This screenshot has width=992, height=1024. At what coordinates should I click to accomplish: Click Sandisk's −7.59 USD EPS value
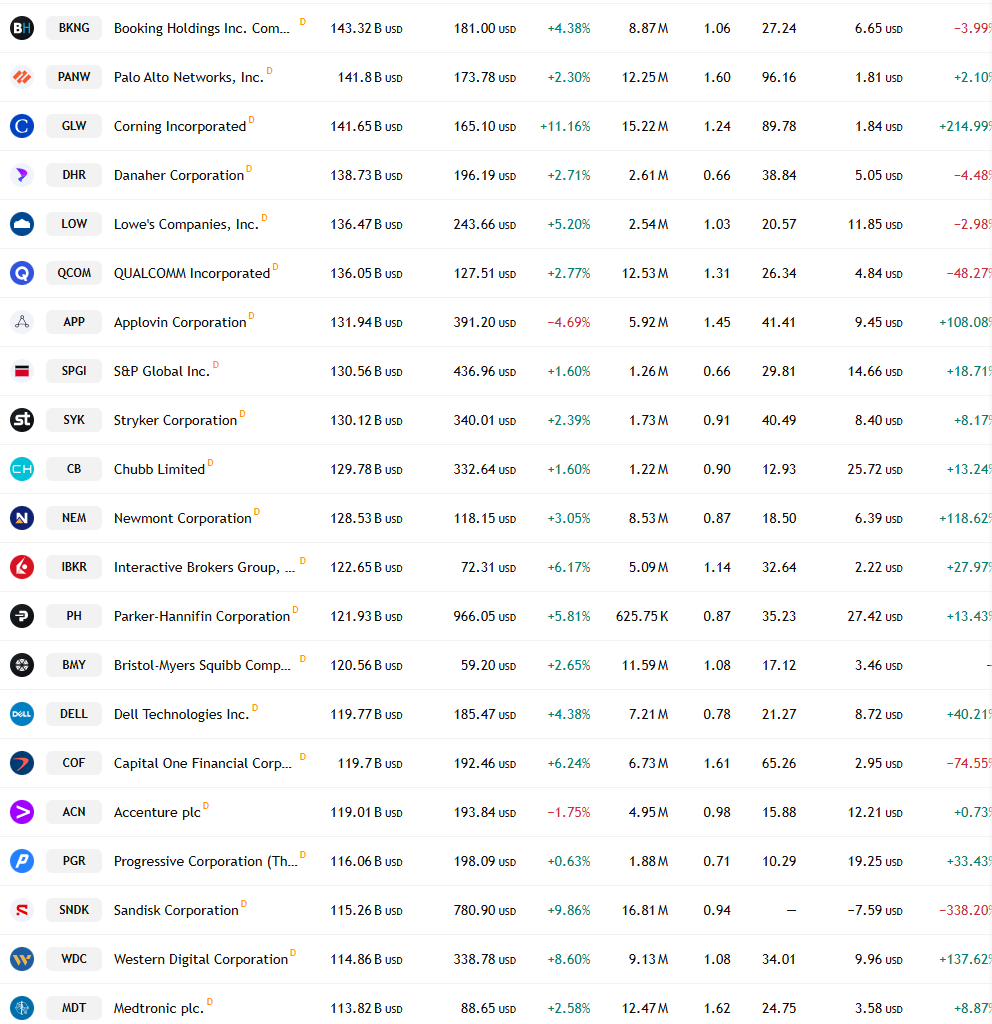click(875, 910)
